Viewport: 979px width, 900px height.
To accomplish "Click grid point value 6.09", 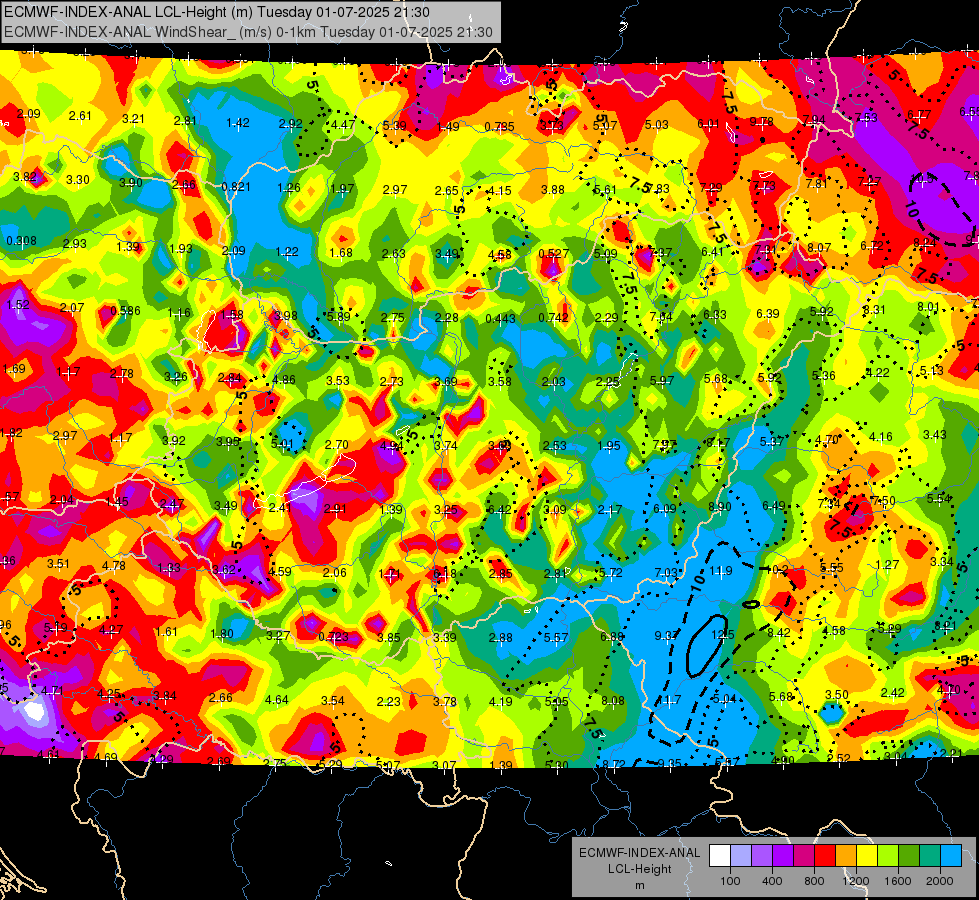I will click(664, 508).
